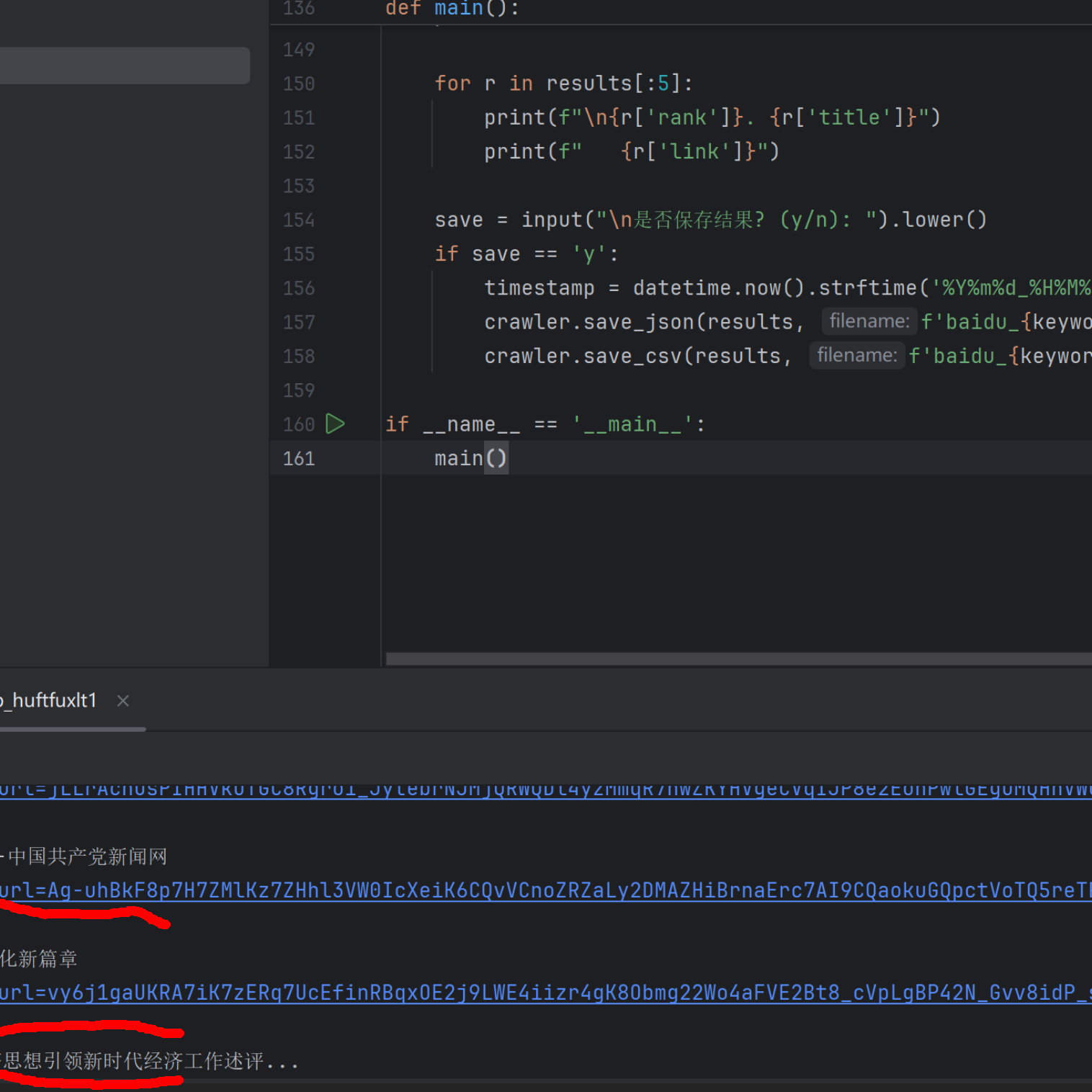The height and width of the screenshot is (1092, 1092).
Task: Close the huftfuxlt1 run tab
Action: (x=123, y=701)
